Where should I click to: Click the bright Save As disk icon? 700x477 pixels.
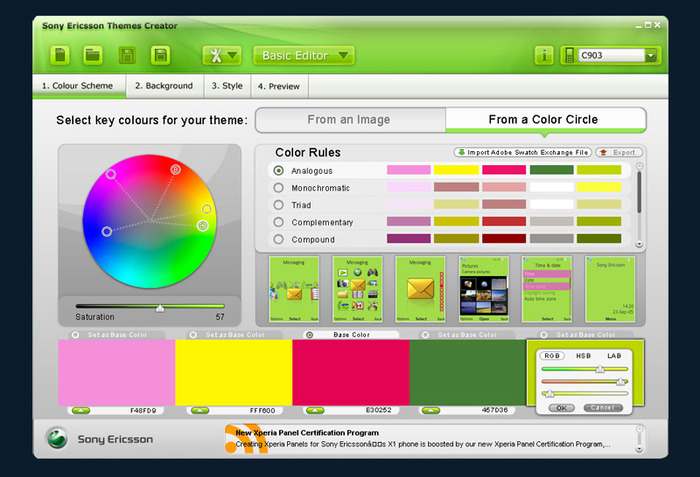160,55
